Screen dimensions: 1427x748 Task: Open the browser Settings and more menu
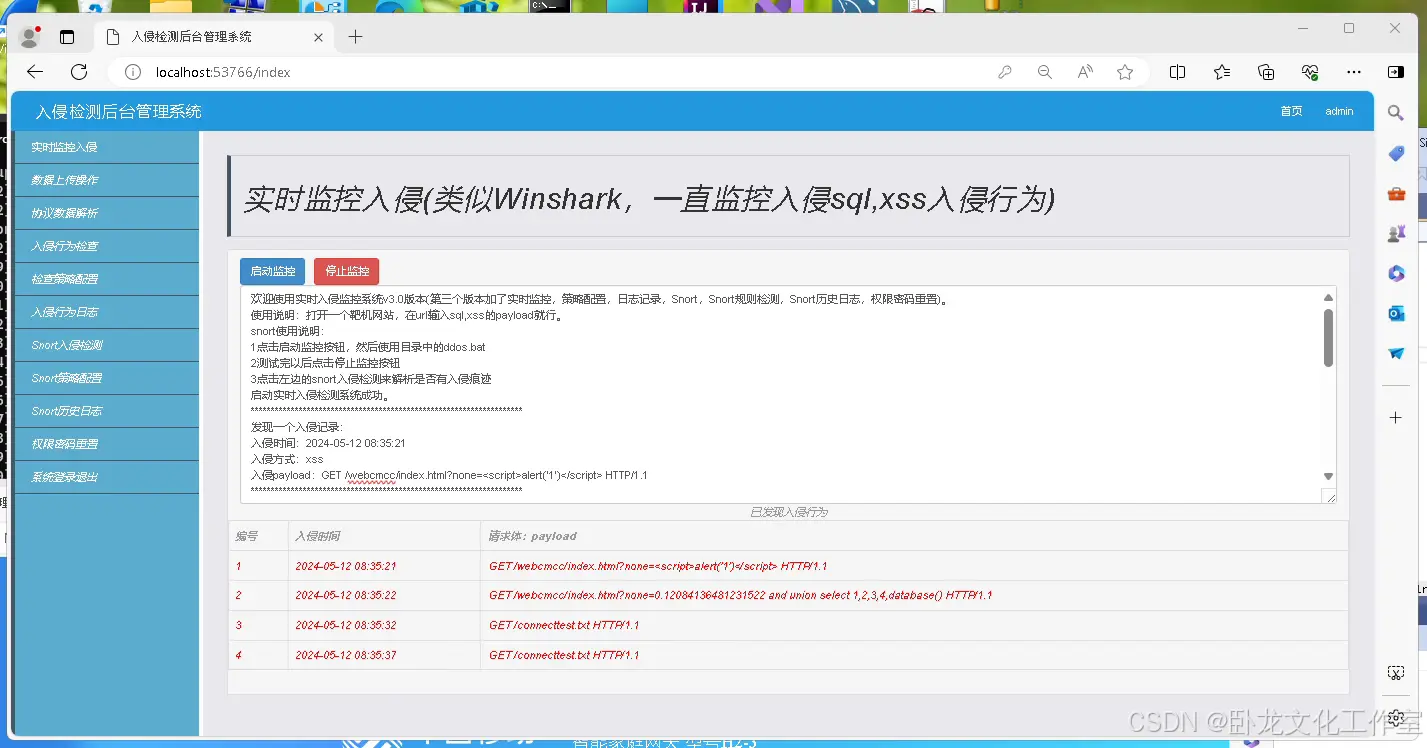click(x=1354, y=72)
